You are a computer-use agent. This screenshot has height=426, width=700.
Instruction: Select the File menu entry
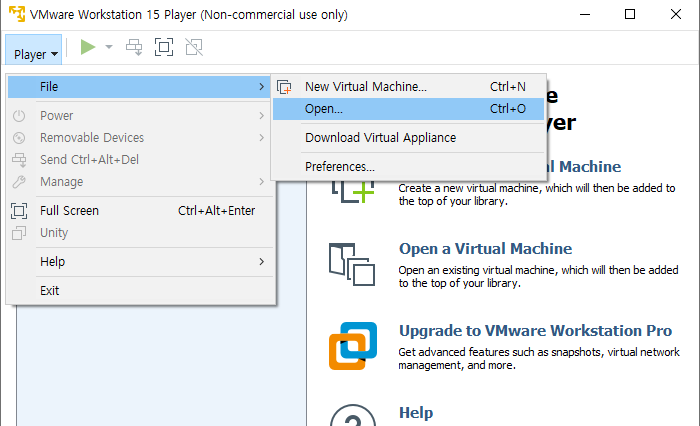[x=139, y=87]
